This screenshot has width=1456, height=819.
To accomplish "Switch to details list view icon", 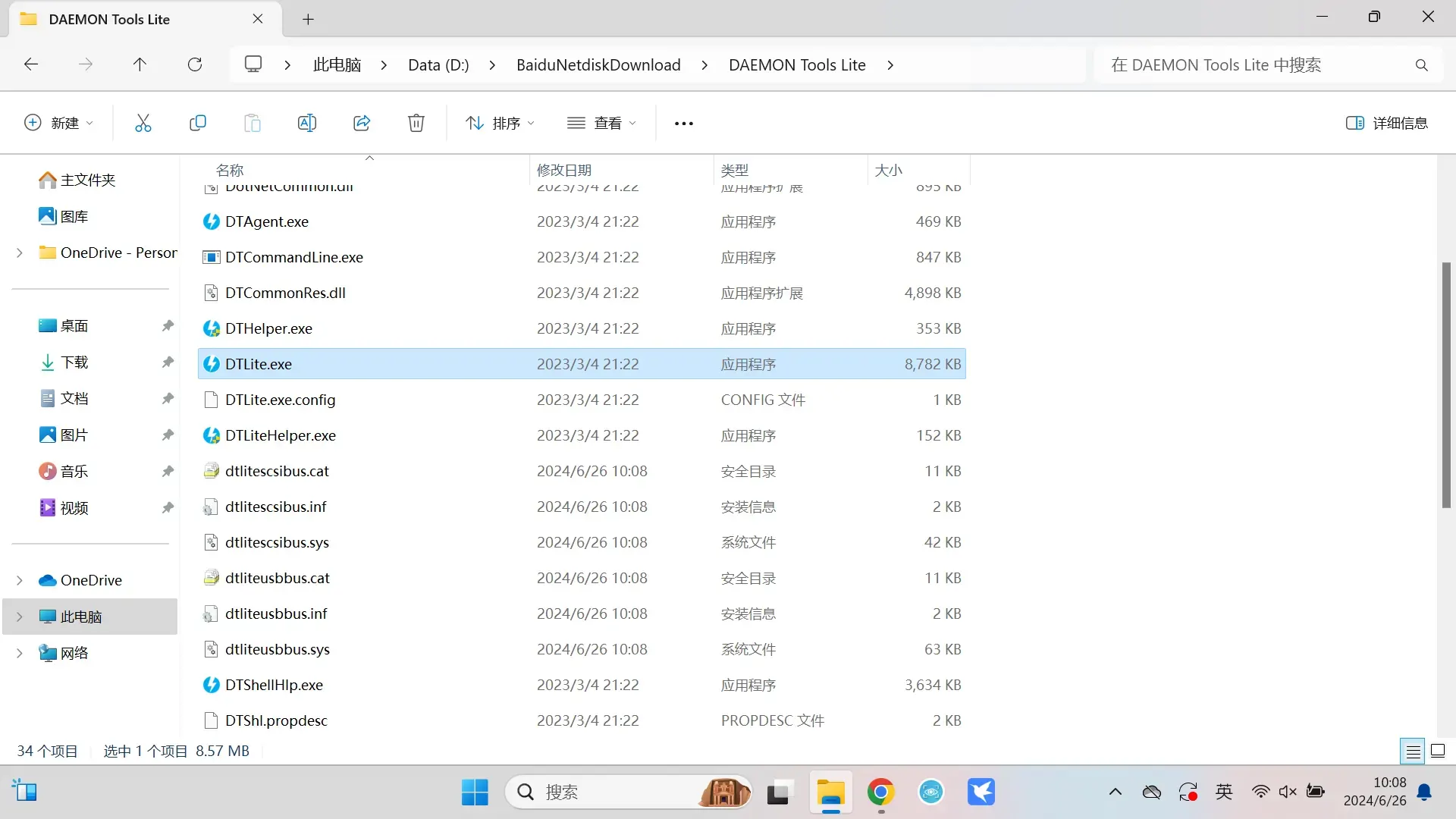I will tap(1413, 752).
